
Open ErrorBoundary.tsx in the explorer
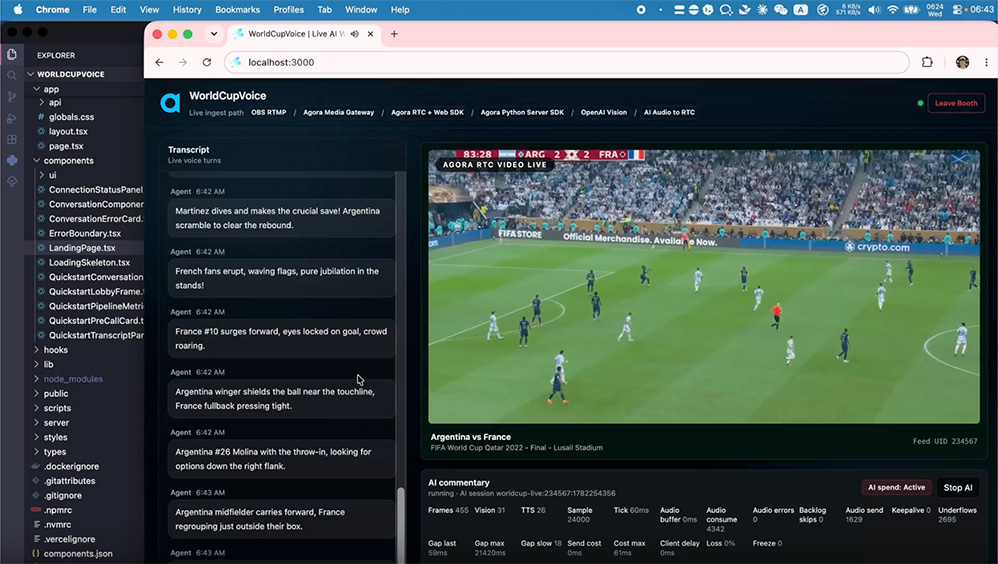coord(85,233)
